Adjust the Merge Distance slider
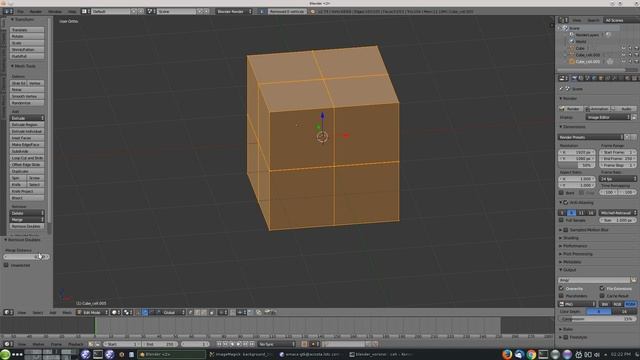This screenshot has height=360, width=640. click(x=27, y=257)
